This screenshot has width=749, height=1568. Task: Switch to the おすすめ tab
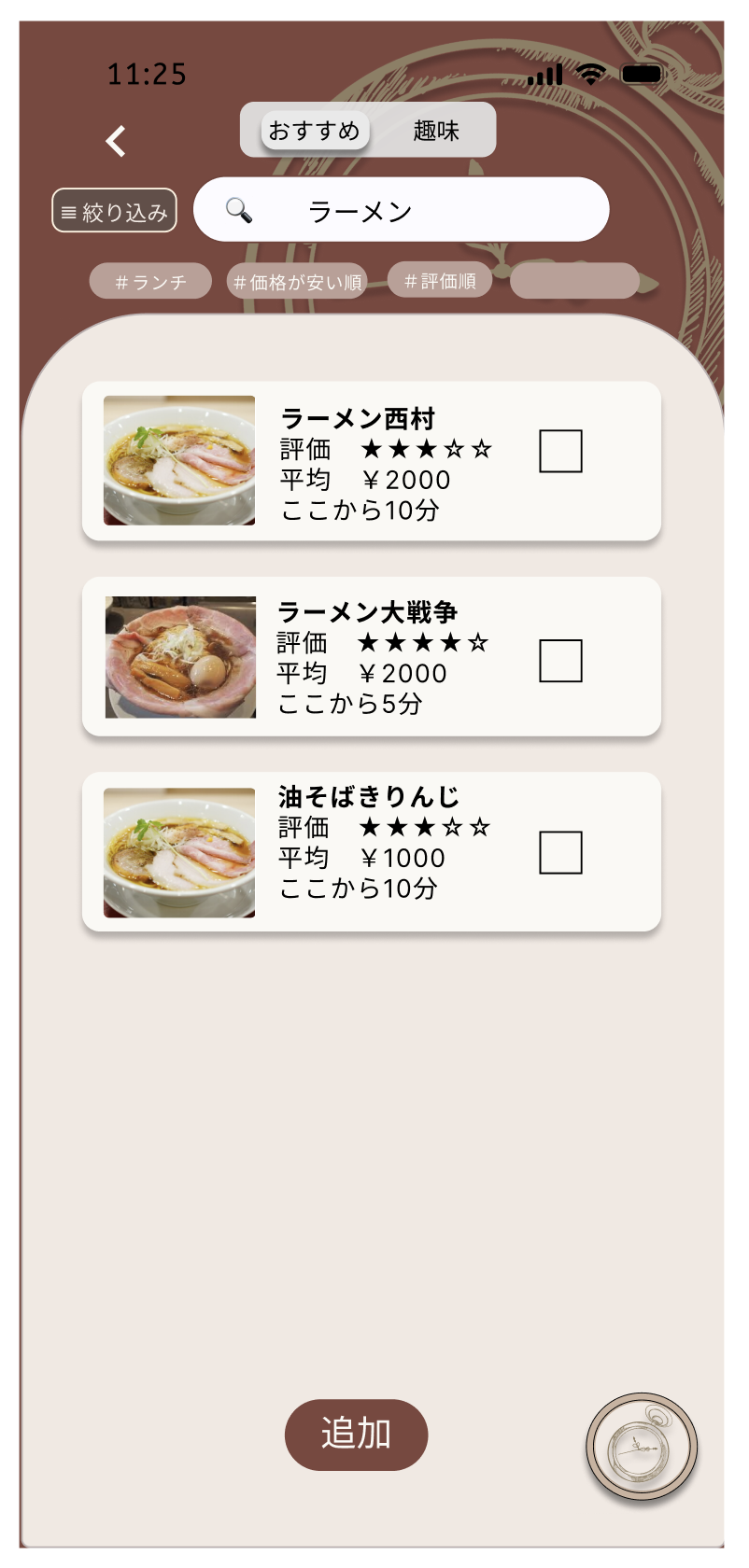[x=315, y=131]
